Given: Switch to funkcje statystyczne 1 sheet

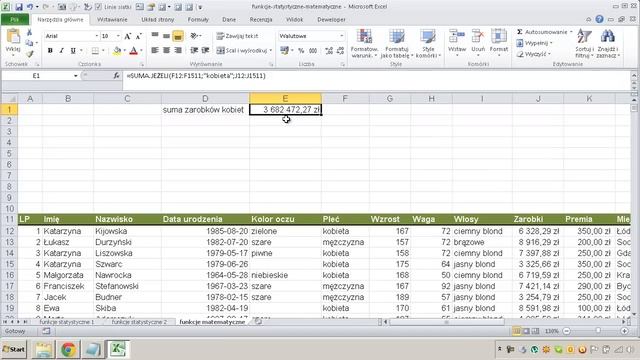Looking at the screenshot, I should pos(67,322).
